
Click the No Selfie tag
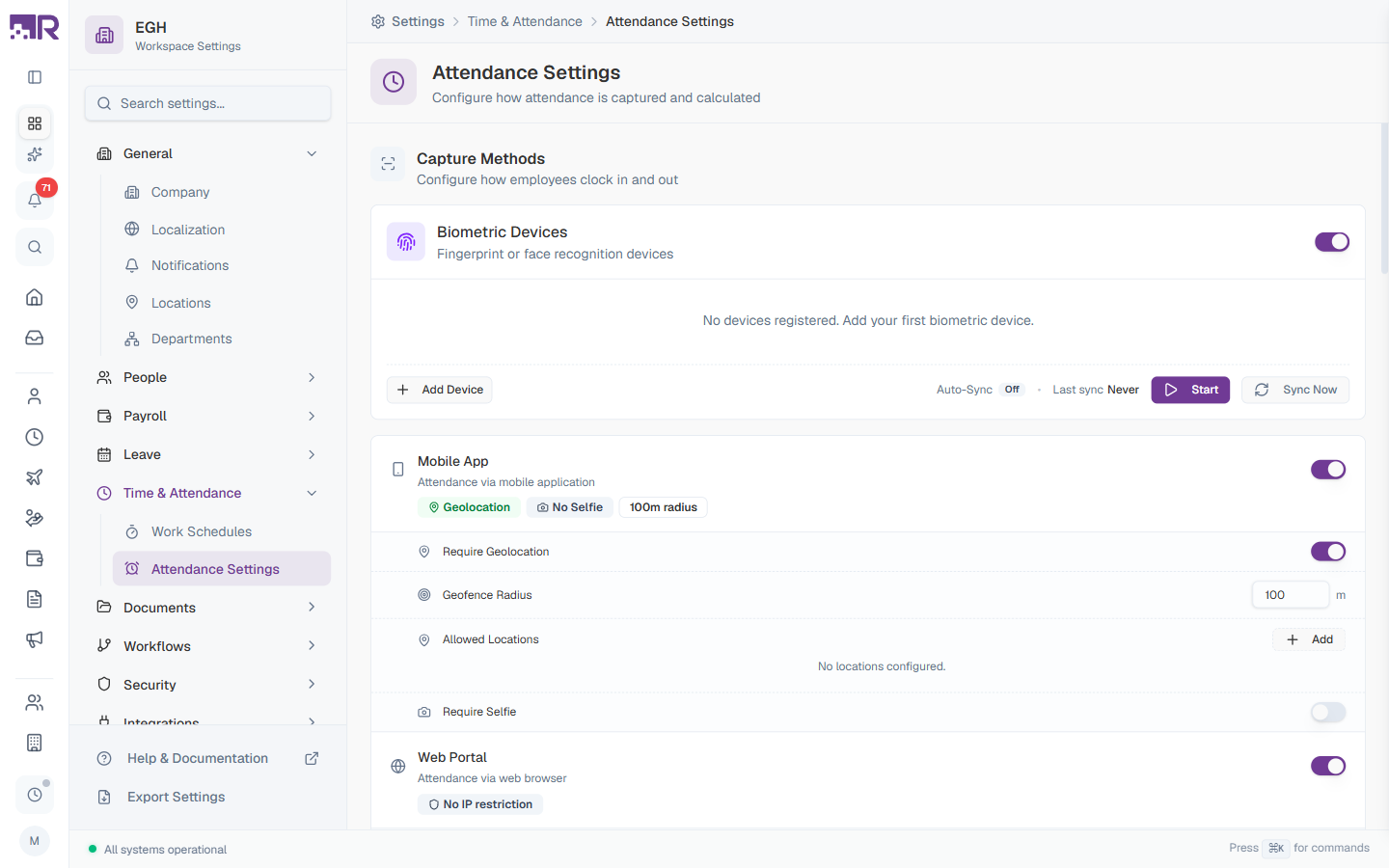pos(569,507)
